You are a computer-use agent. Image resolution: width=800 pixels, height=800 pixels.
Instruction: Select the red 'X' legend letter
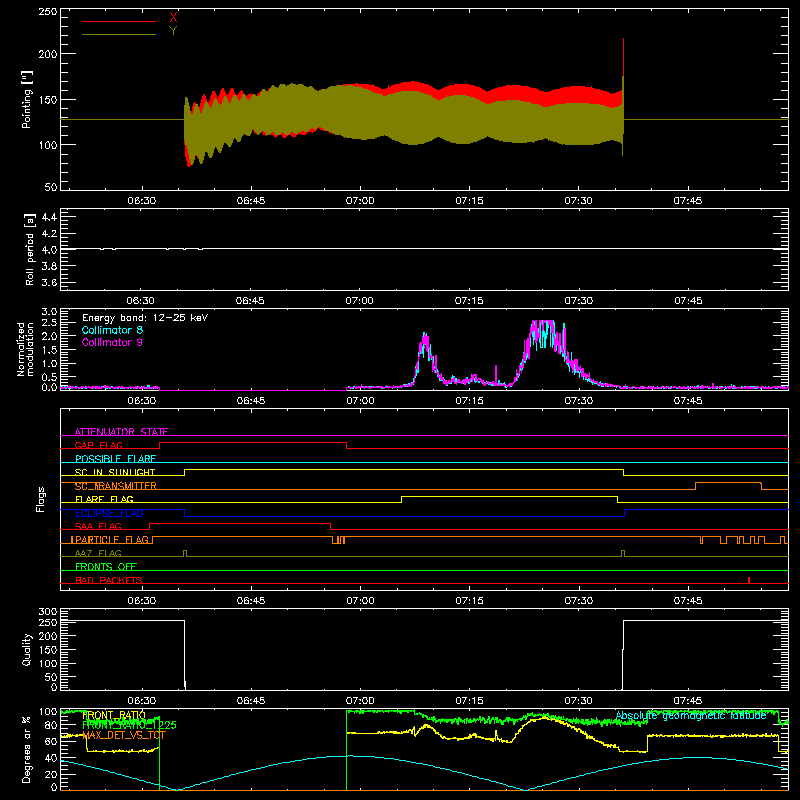pos(173,18)
